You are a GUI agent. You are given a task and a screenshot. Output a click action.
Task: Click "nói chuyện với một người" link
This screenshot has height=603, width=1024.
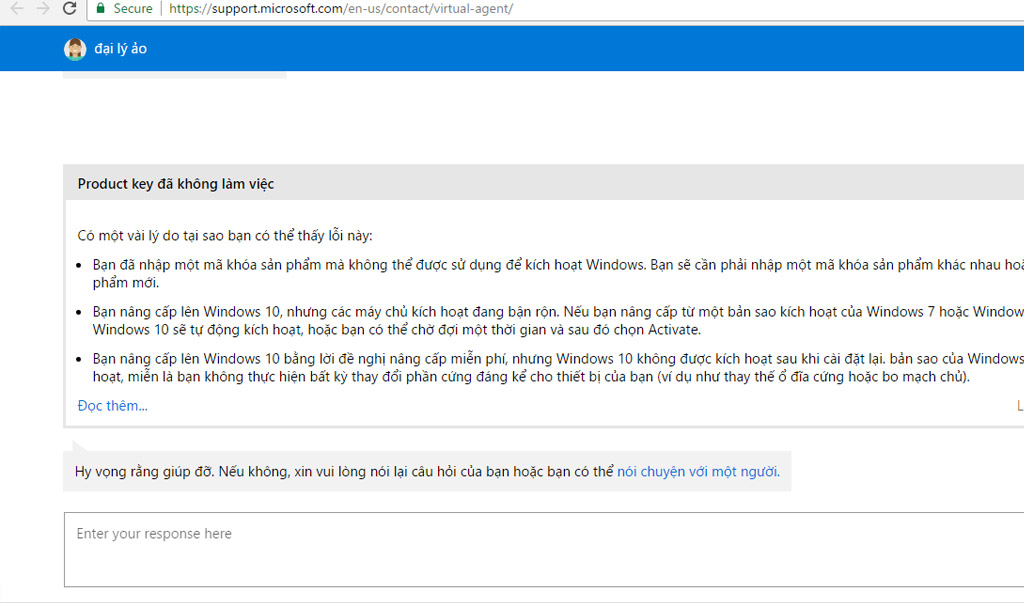tap(698, 471)
